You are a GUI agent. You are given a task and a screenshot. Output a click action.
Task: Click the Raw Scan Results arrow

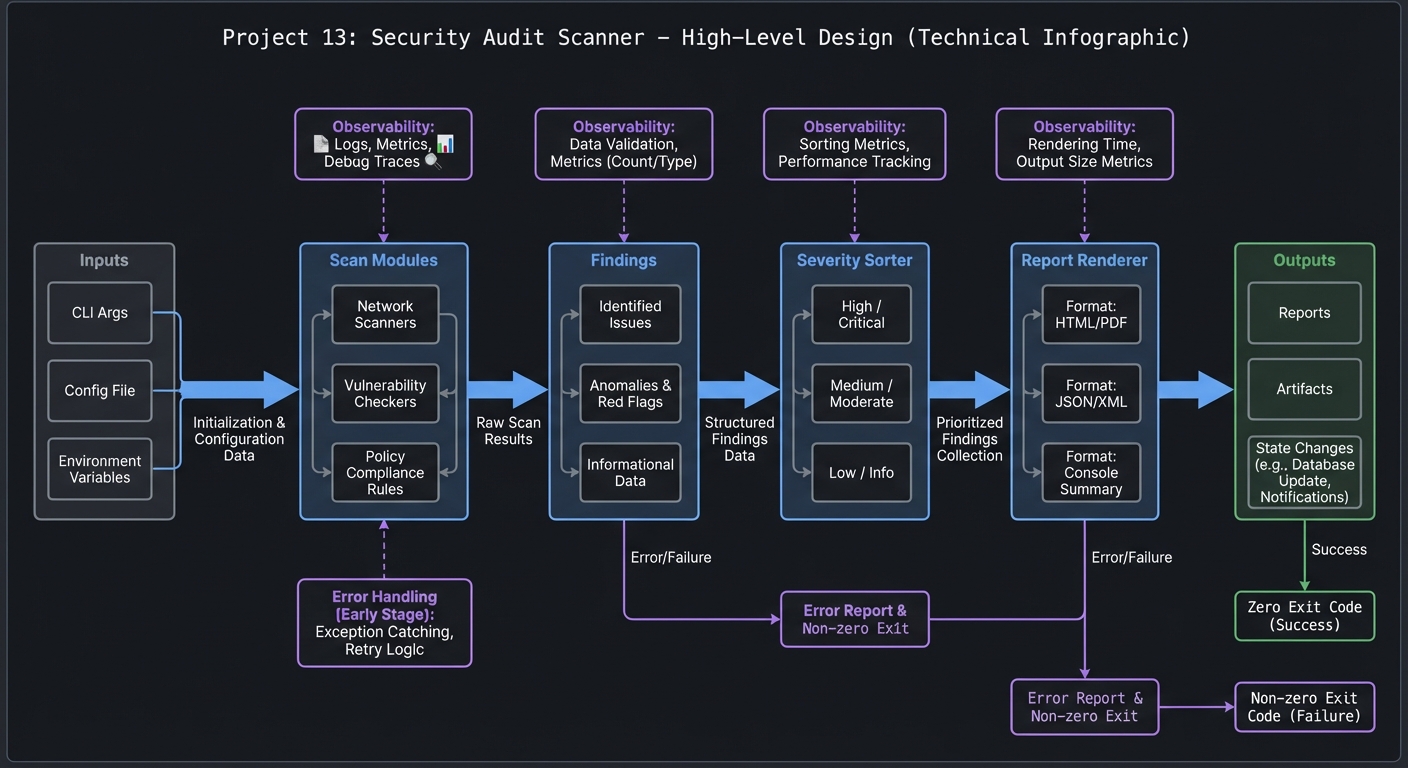pyautogui.click(x=510, y=390)
